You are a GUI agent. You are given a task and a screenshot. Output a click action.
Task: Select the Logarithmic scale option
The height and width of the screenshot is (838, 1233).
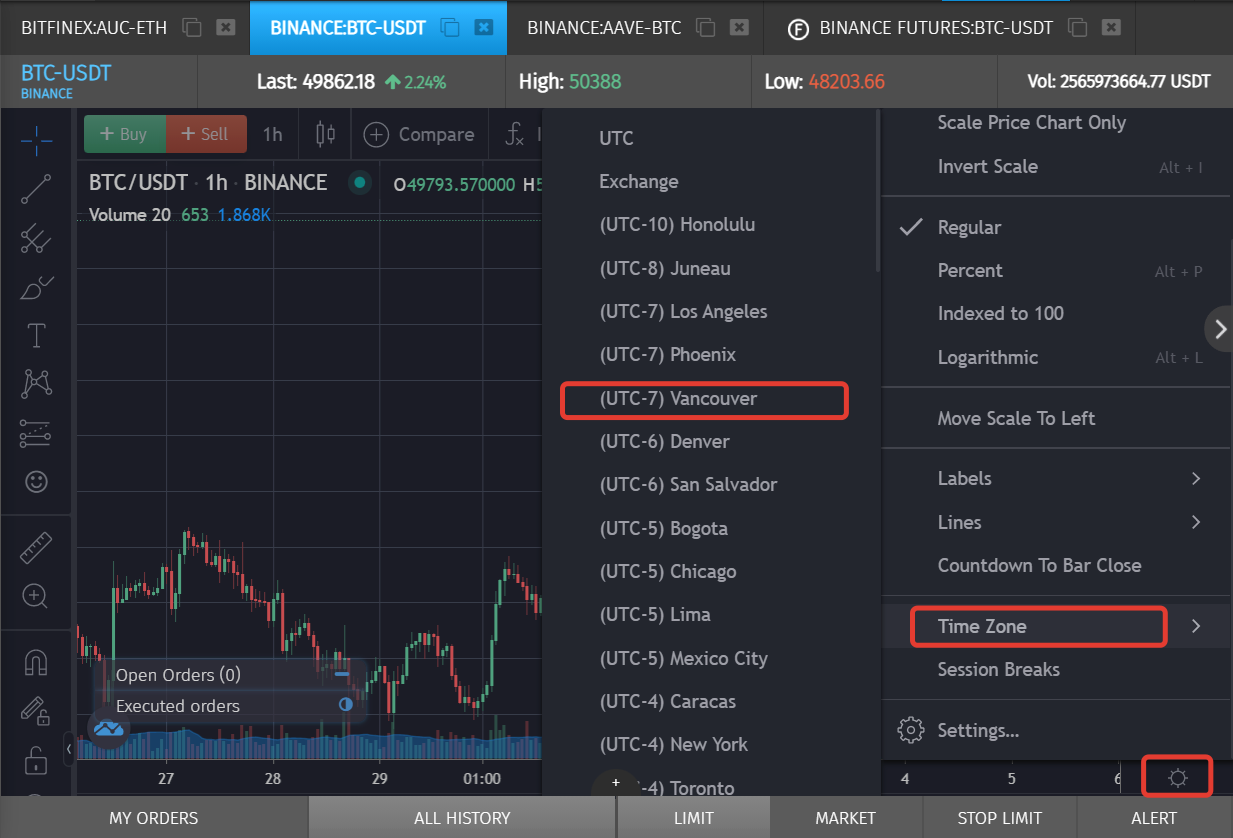1055,357
